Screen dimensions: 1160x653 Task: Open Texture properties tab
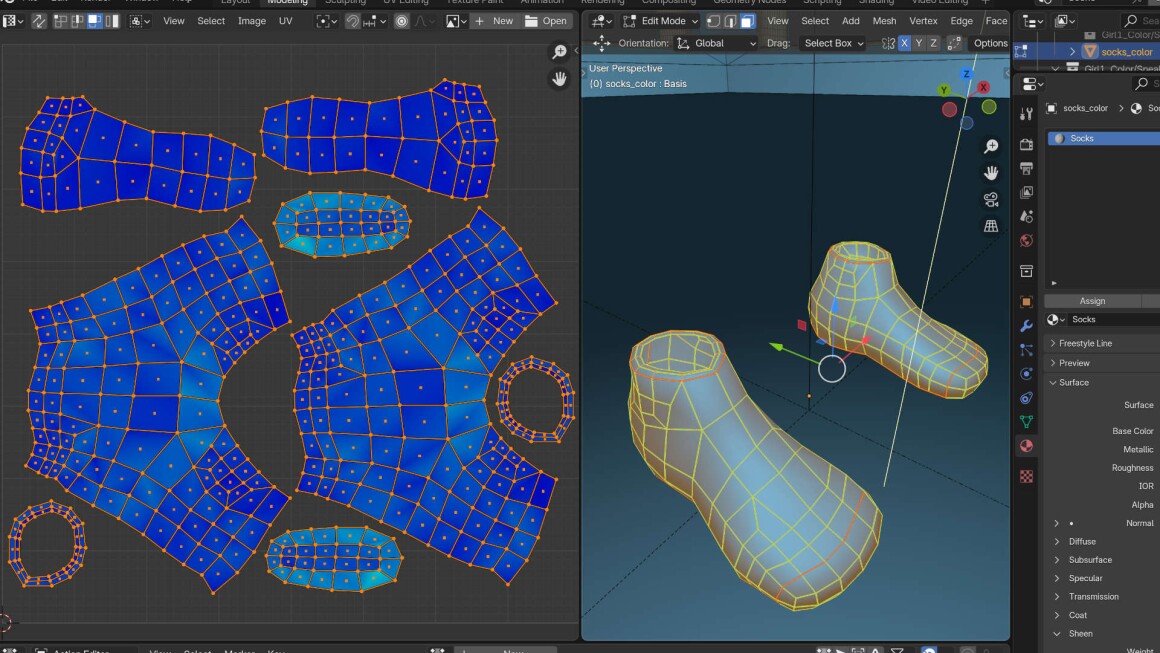click(1026, 477)
